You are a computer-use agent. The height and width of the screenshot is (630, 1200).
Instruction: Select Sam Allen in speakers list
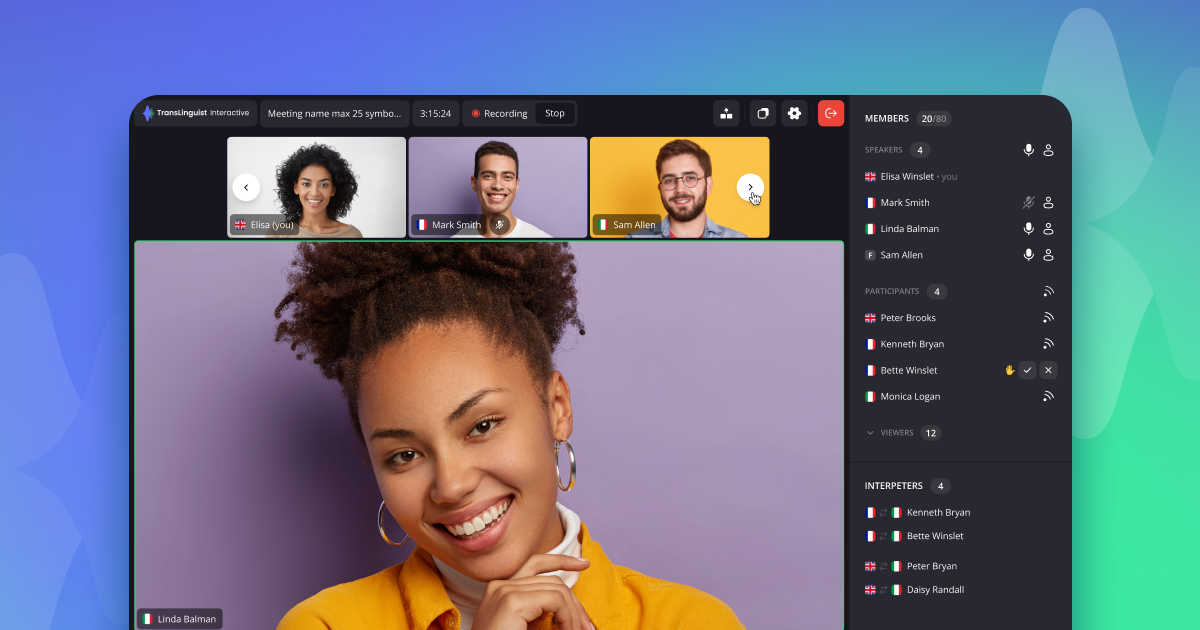click(902, 255)
